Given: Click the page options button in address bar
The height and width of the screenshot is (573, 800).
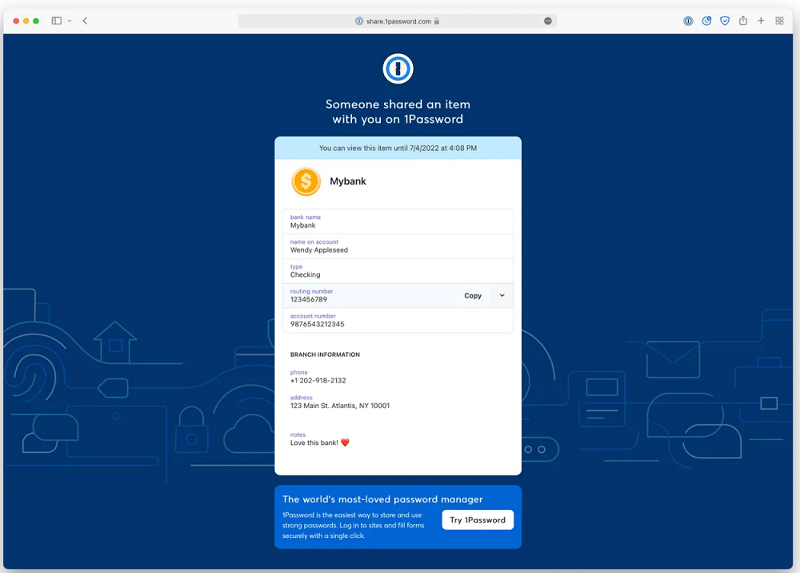Looking at the screenshot, I should coord(548,21).
